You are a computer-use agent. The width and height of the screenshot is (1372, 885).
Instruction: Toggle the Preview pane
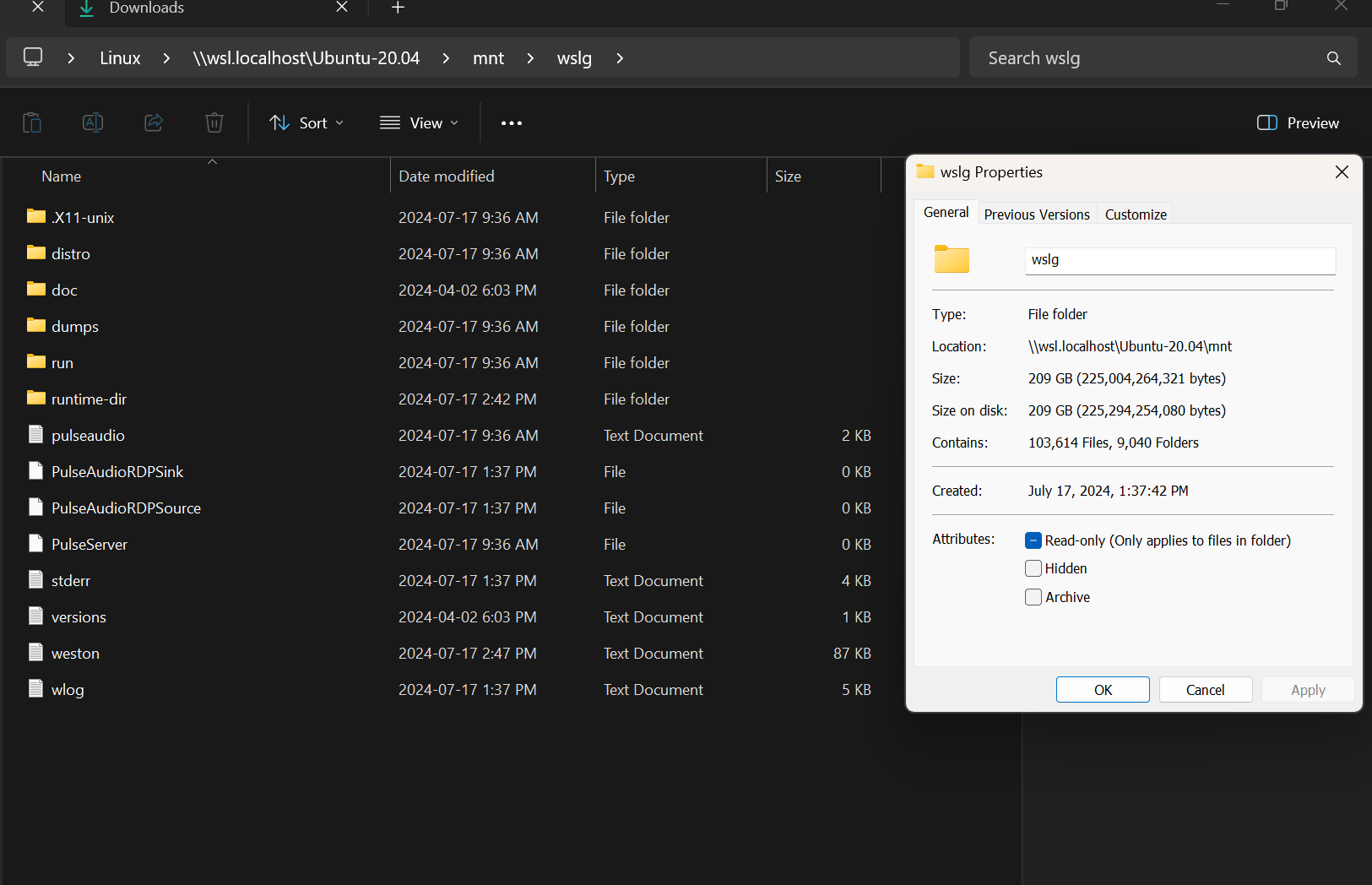coord(1298,123)
